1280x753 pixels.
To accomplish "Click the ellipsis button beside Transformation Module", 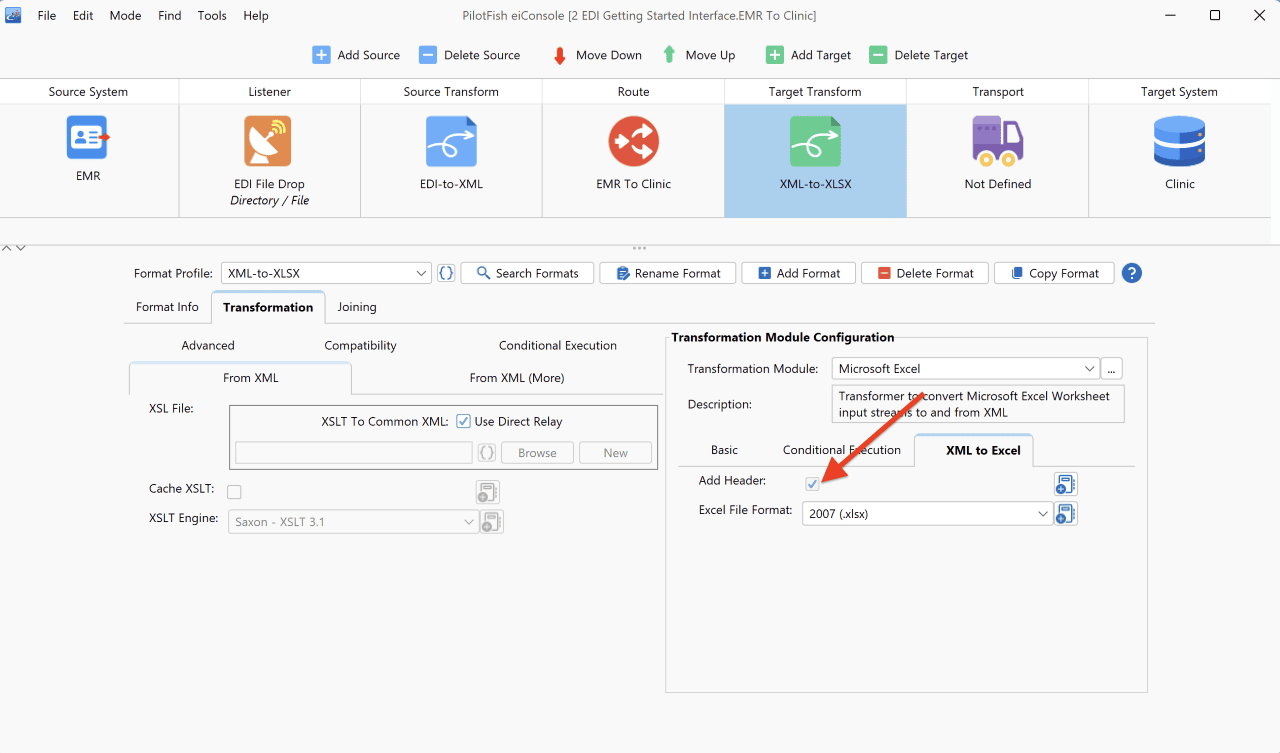I will coord(1111,369).
